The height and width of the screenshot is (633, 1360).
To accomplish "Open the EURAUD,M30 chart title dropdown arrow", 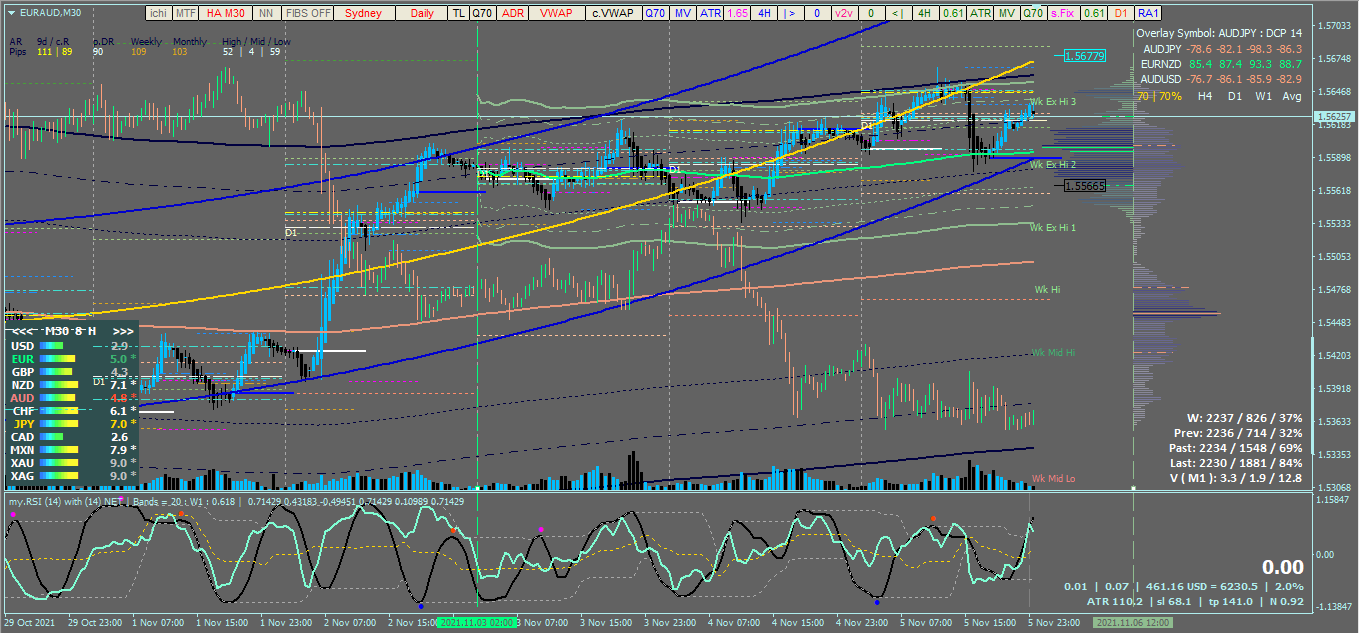I will click(x=11, y=13).
